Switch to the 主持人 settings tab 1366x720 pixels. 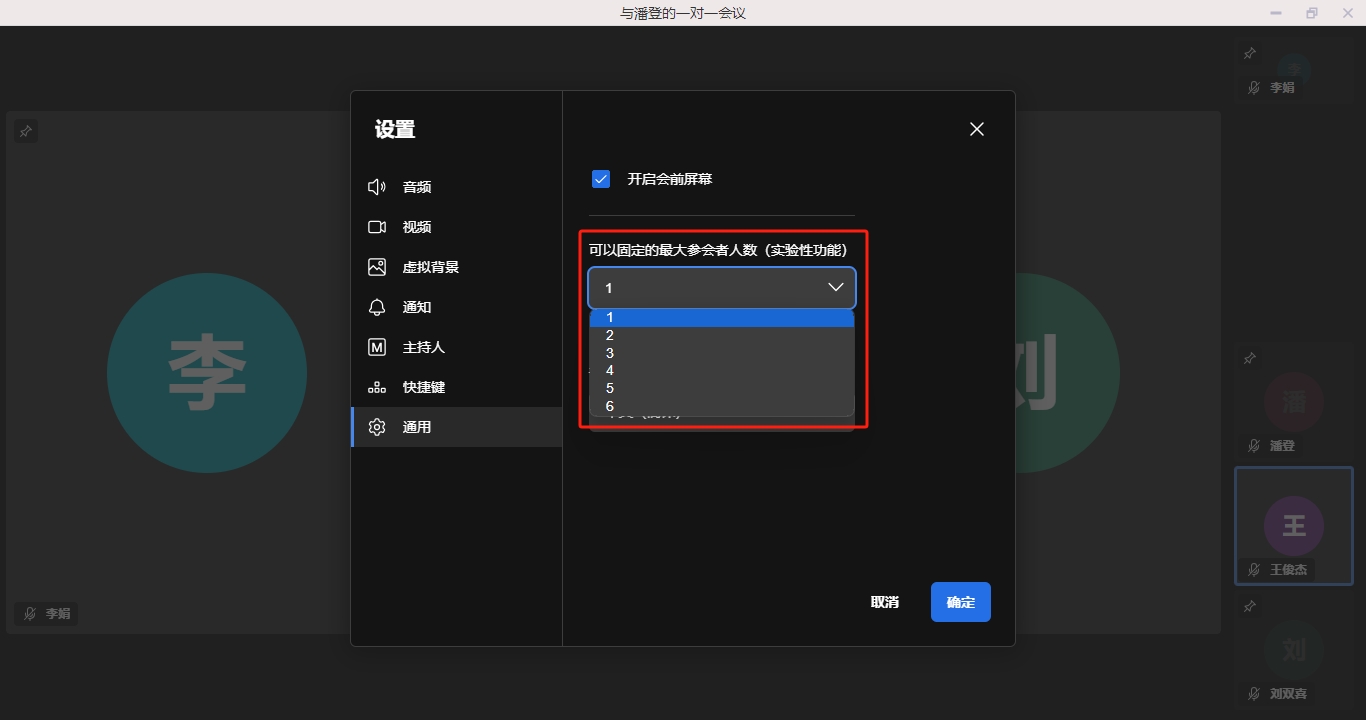tap(424, 347)
